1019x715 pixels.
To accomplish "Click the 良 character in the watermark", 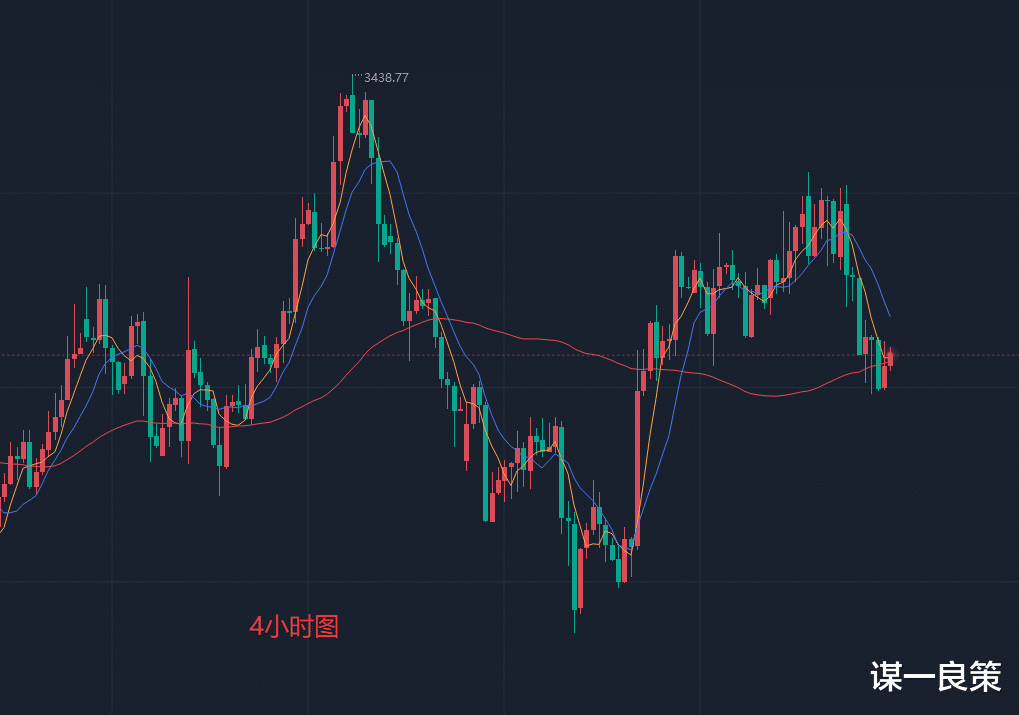I will click(x=952, y=678).
